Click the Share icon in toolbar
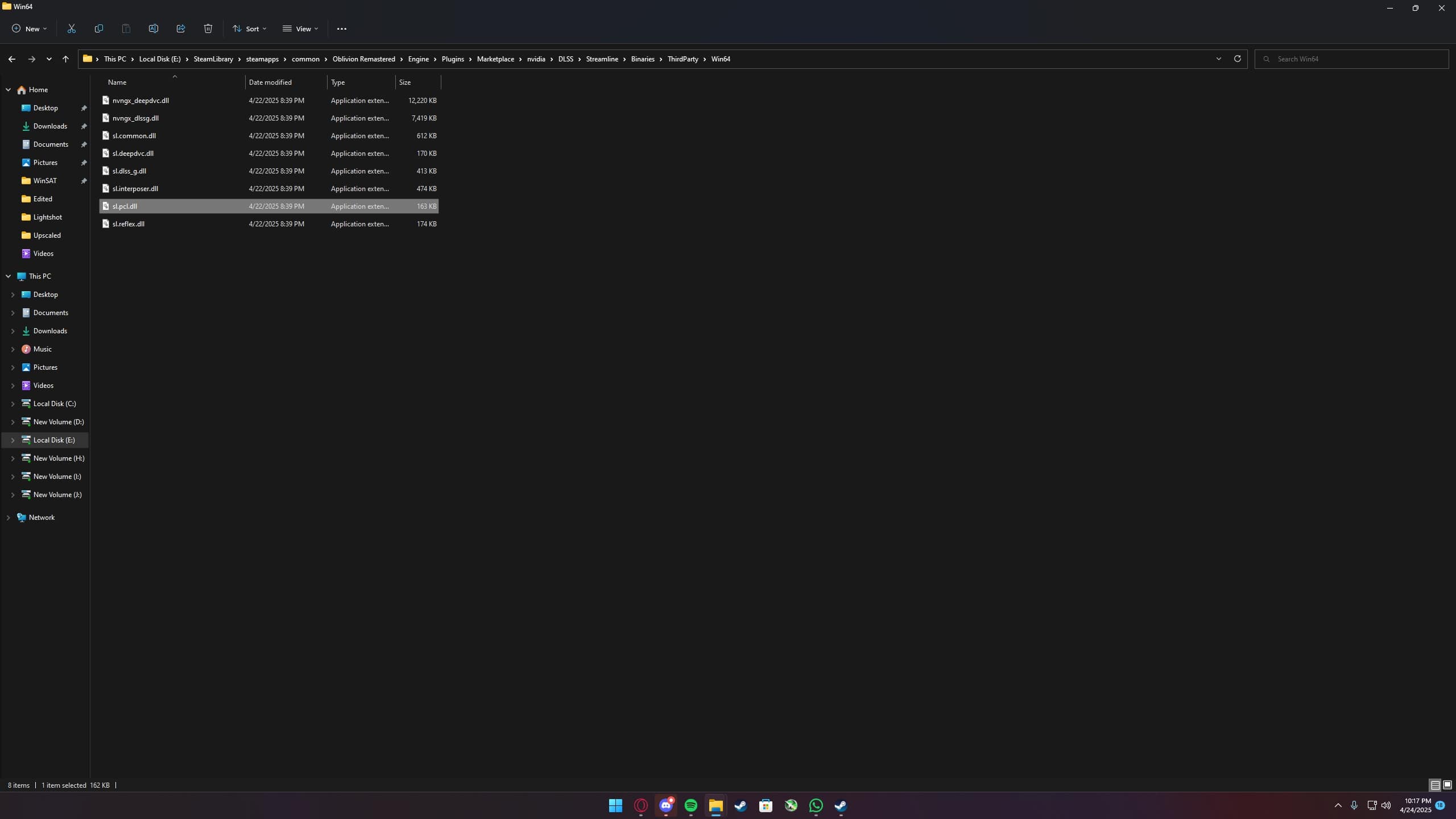This screenshot has height=819, width=1456. point(181,28)
